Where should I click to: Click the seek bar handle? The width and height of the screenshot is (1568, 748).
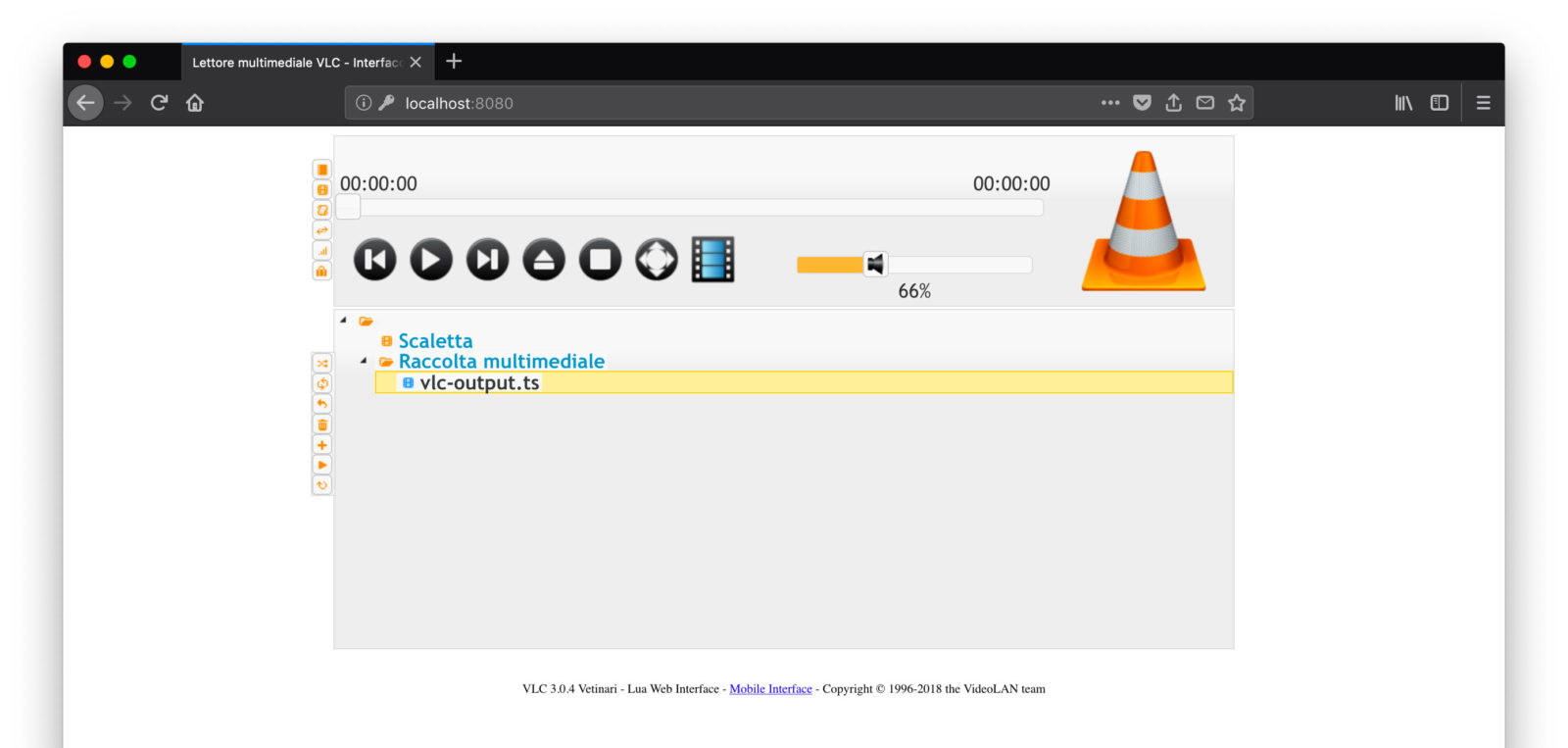coord(348,207)
